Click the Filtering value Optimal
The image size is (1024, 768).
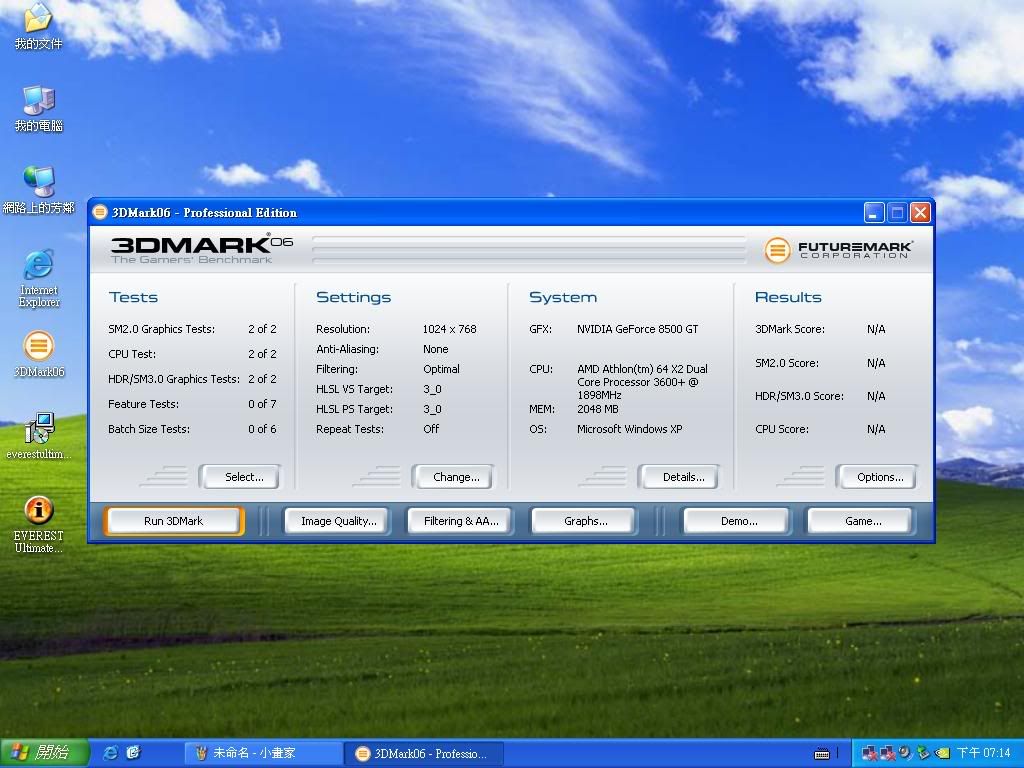441,369
